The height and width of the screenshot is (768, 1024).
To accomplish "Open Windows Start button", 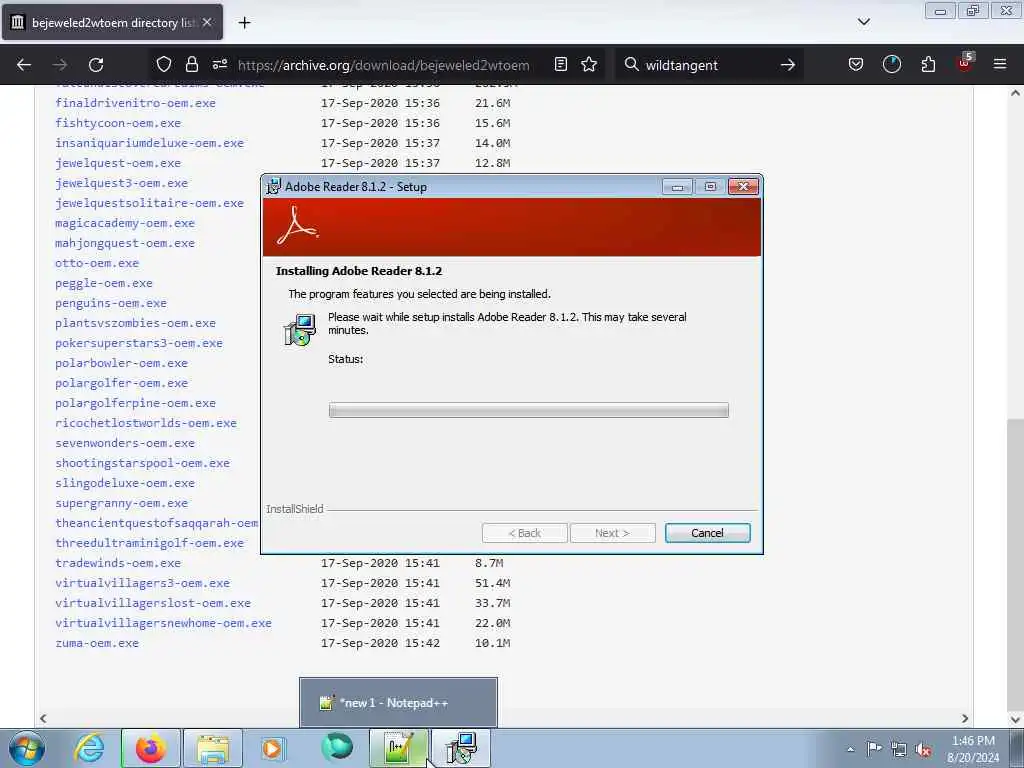I will (x=27, y=748).
